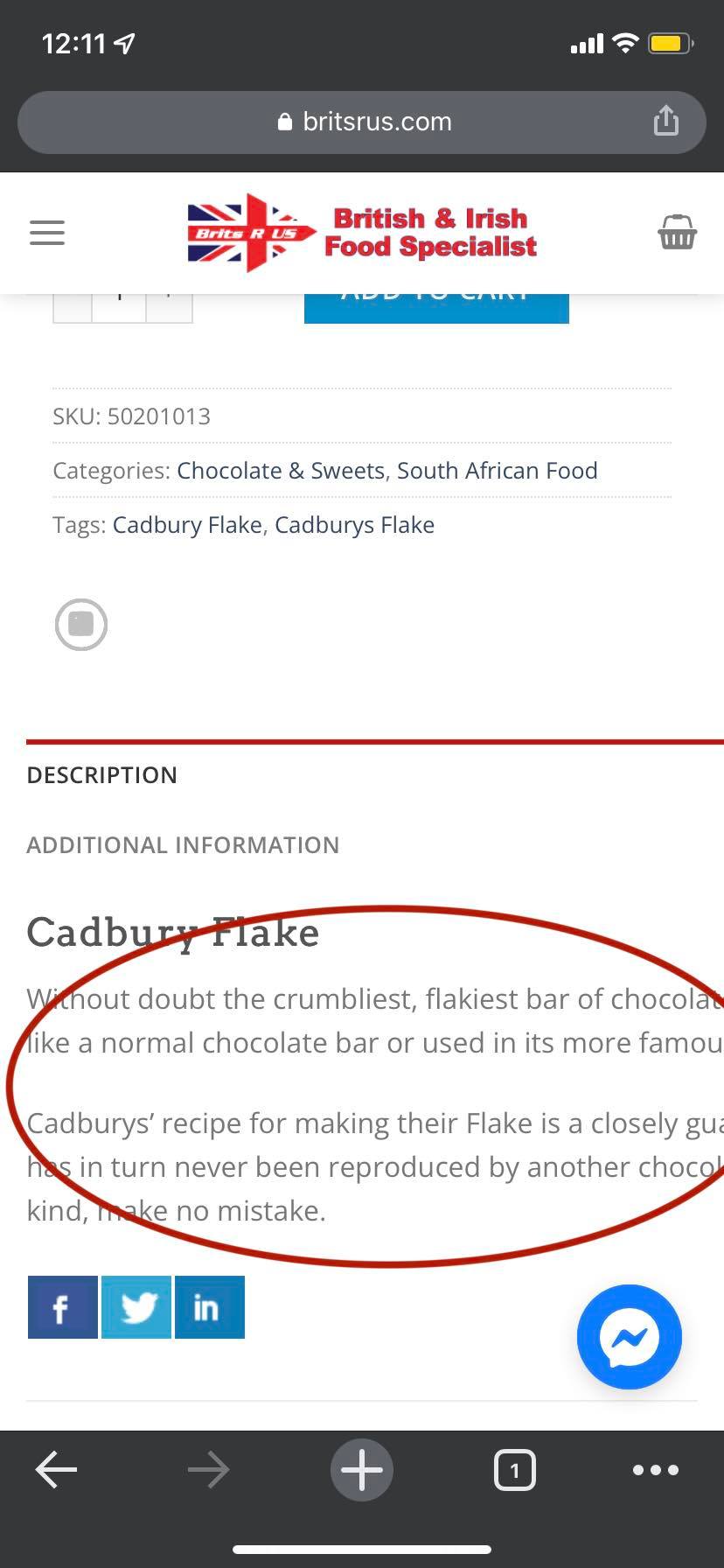Go back to previous page
The height and width of the screenshot is (1568, 724).
(x=56, y=1470)
